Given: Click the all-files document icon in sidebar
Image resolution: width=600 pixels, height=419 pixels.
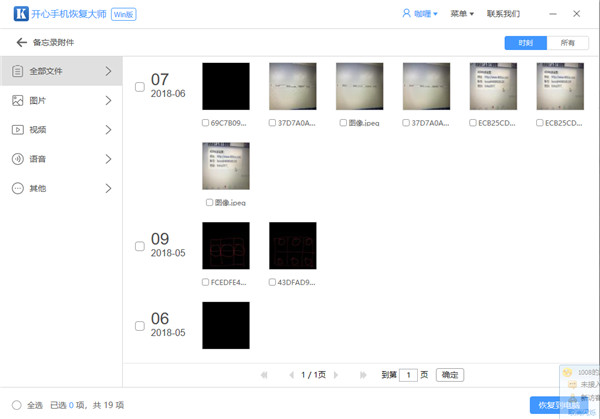Looking at the screenshot, I should (18, 71).
